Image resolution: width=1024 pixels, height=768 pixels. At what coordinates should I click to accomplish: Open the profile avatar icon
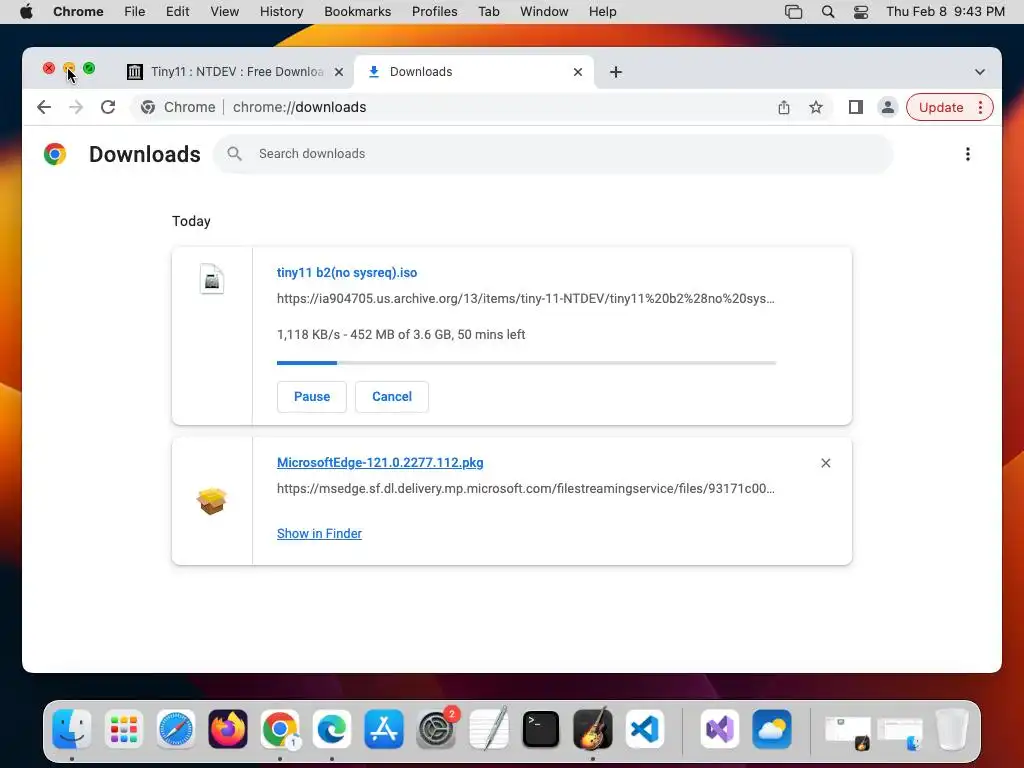(888, 107)
